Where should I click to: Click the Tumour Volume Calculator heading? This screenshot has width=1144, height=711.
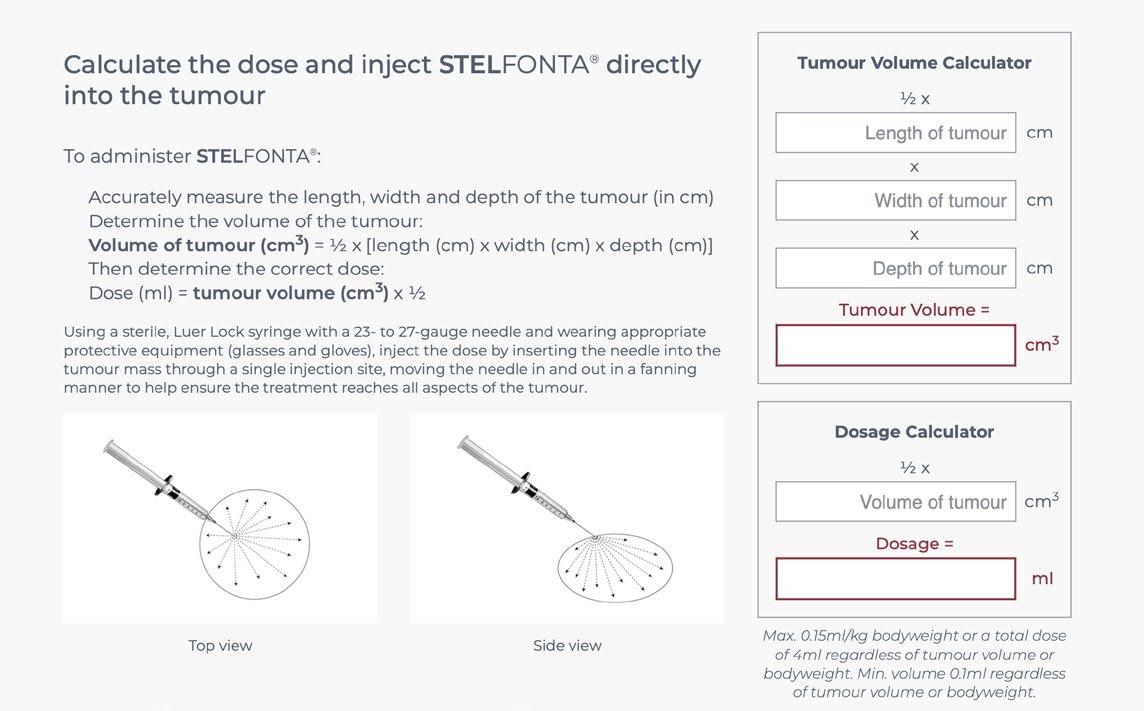(914, 63)
